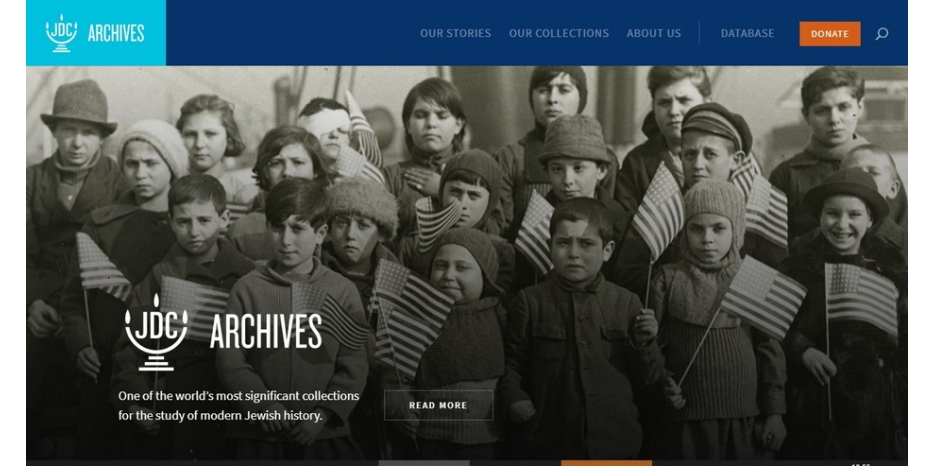The height and width of the screenshot is (466, 934).
Task: Open the search magnifier icon
Action: pyautogui.click(x=882, y=34)
